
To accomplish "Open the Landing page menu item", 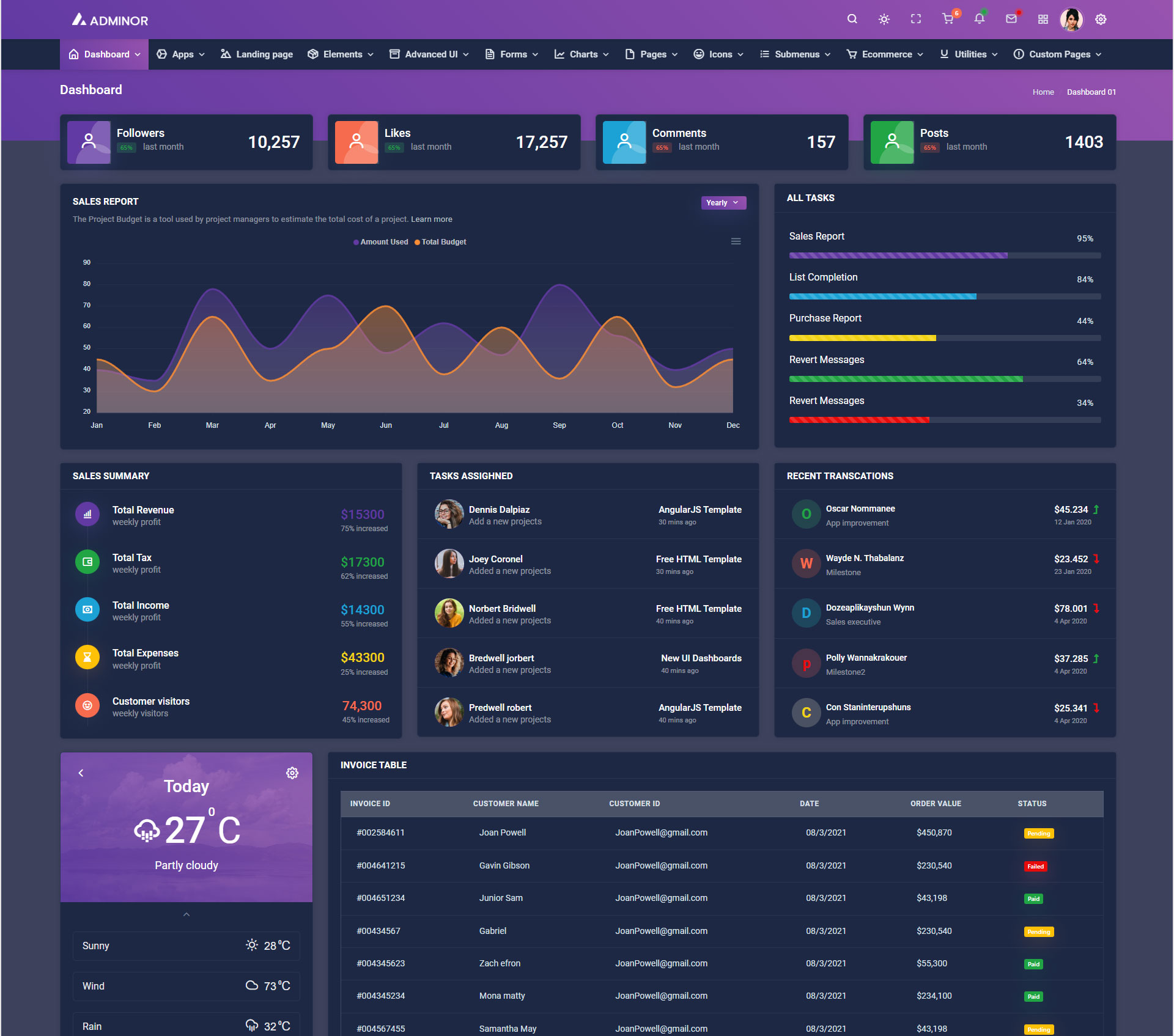I will [257, 54].
